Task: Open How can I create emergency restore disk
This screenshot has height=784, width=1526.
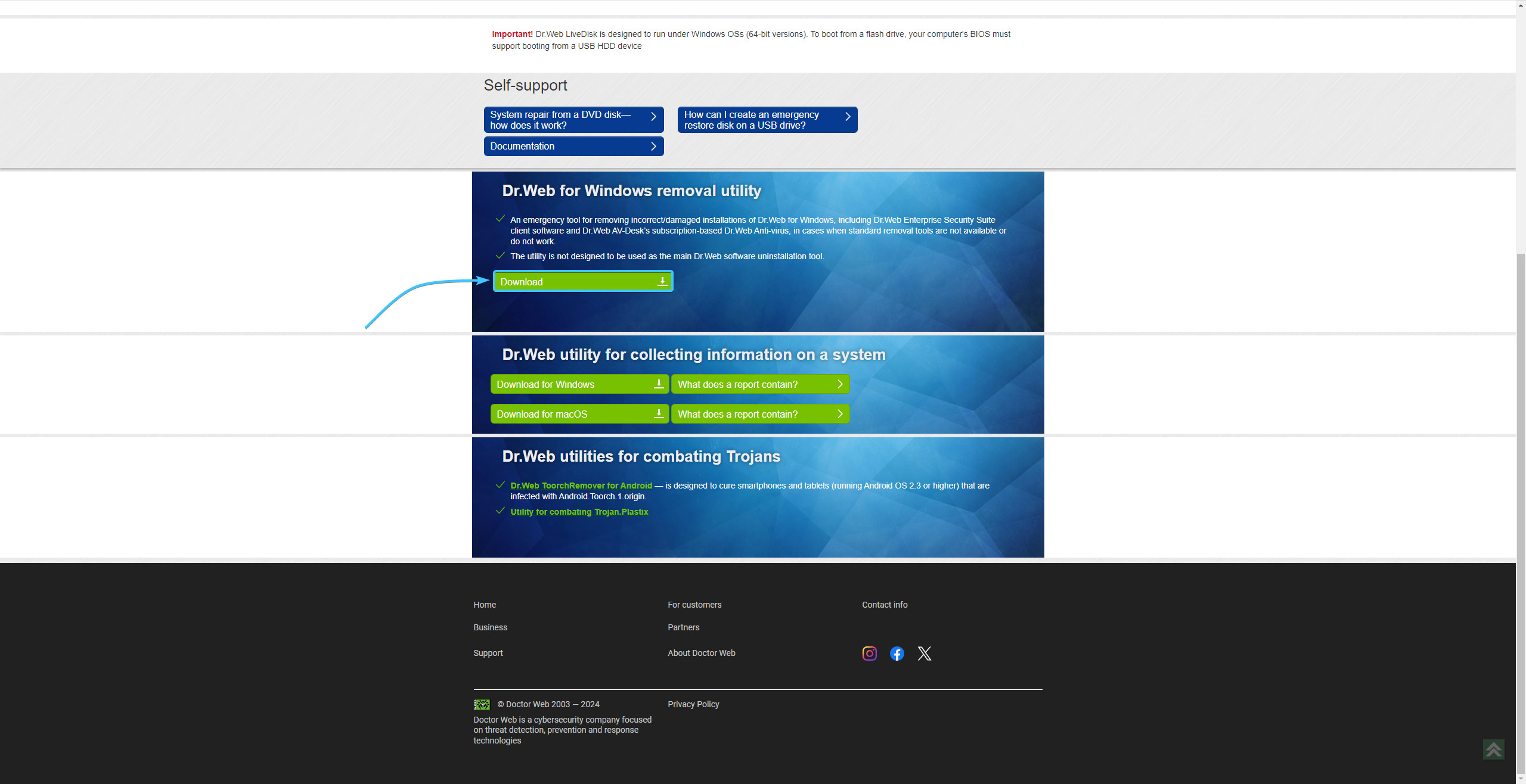Action: [x=767, y=120]
